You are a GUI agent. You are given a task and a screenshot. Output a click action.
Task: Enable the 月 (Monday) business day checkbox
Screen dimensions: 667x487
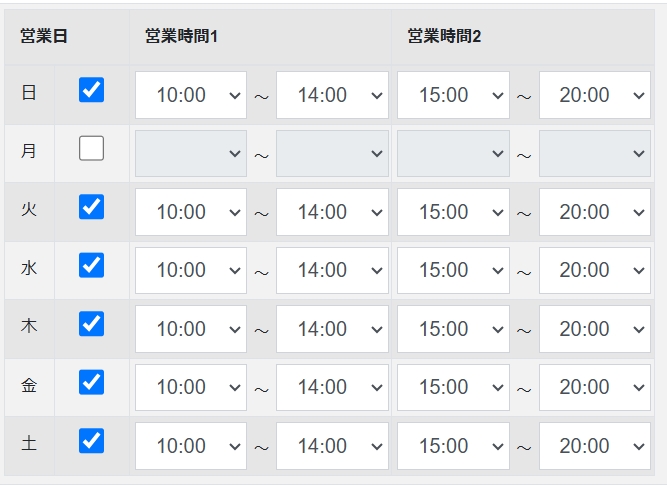tap(91, 149)
